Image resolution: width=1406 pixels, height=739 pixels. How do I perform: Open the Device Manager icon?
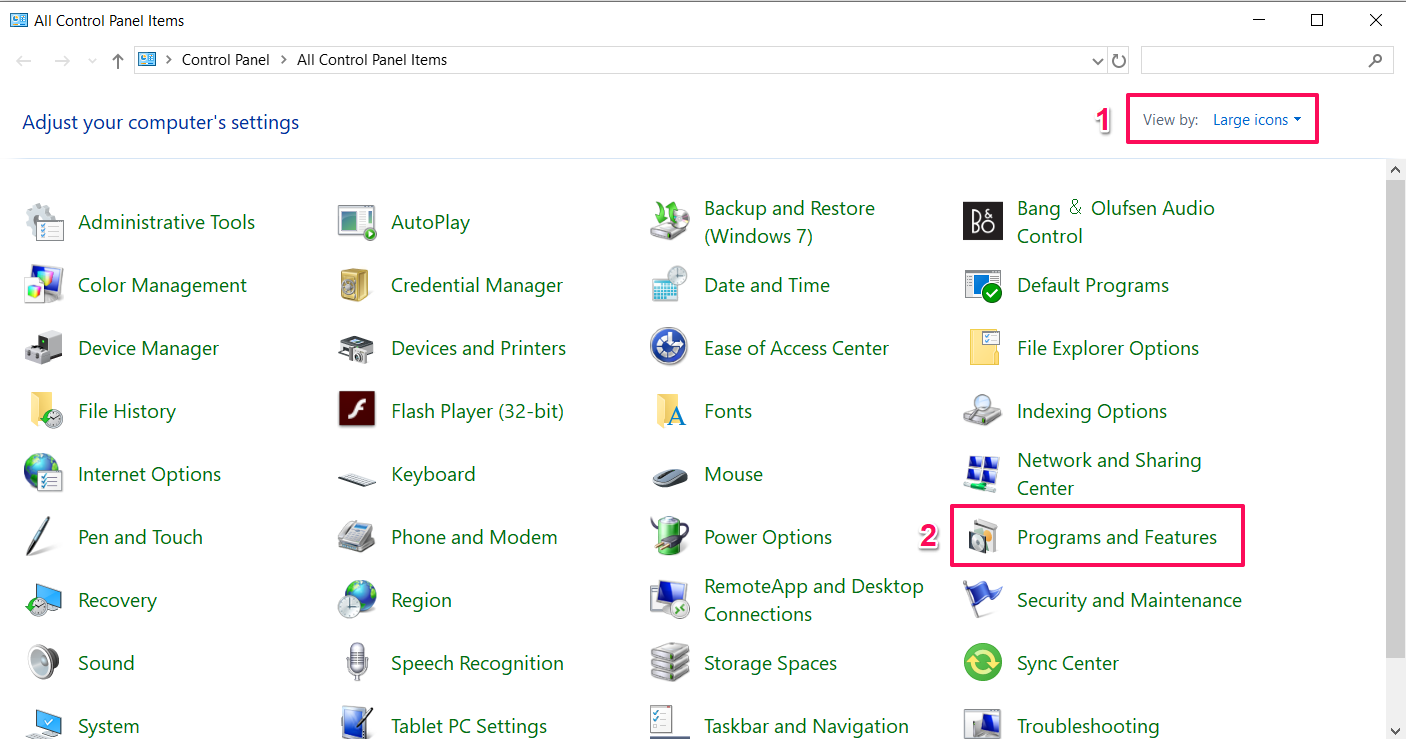click(x=44, y=348)
